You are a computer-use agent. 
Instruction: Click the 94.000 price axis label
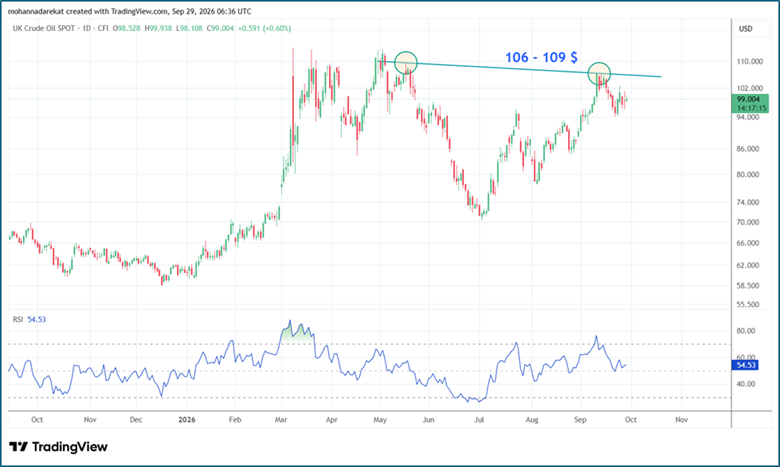(x=748, y=117)
